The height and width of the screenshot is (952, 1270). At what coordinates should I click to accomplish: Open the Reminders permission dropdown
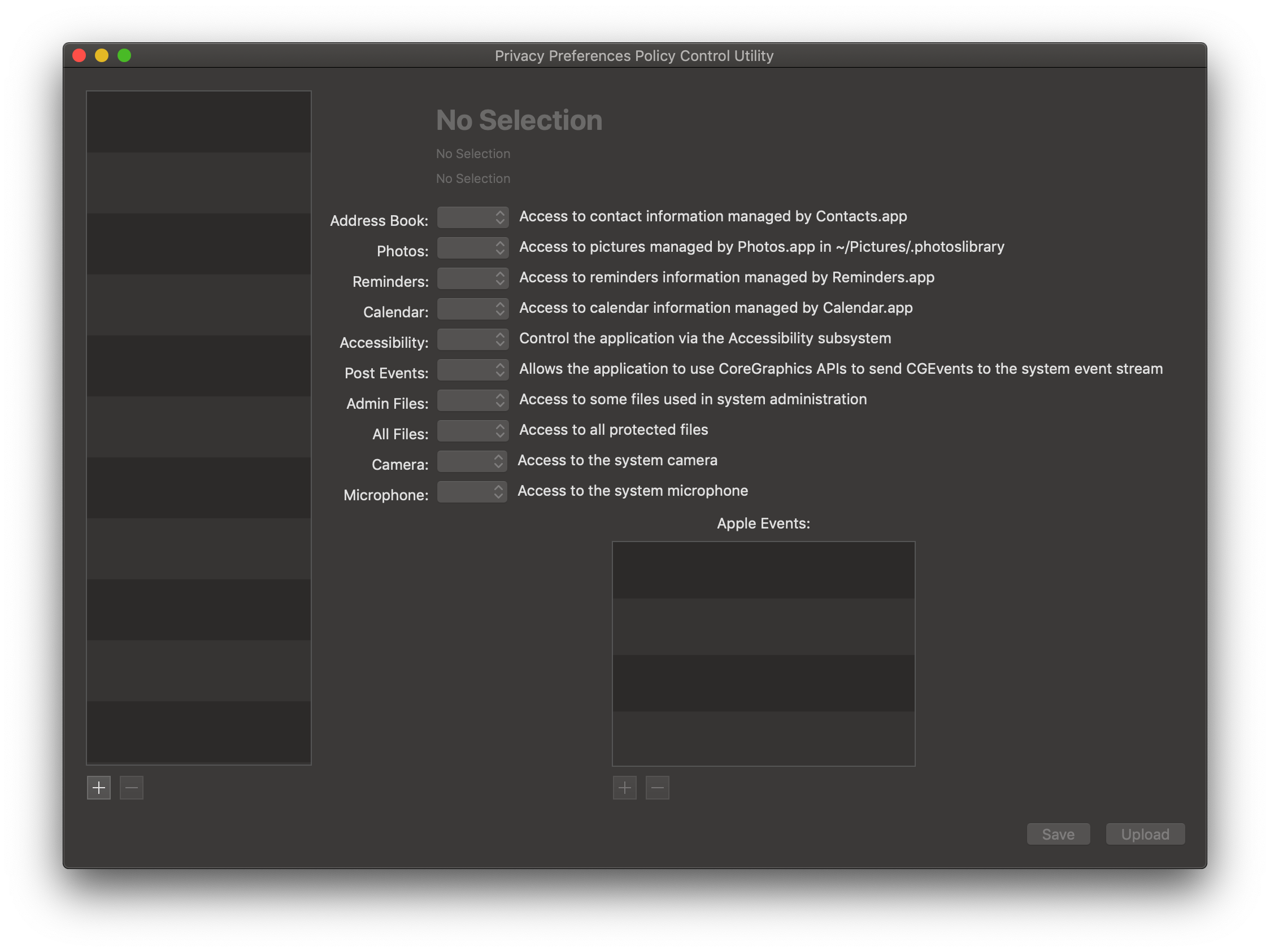pos(472,278)
